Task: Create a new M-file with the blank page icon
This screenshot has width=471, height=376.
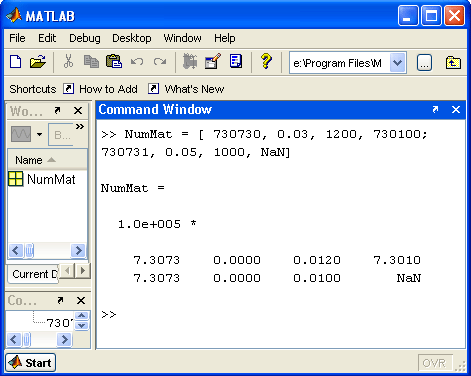Action: 16,62
